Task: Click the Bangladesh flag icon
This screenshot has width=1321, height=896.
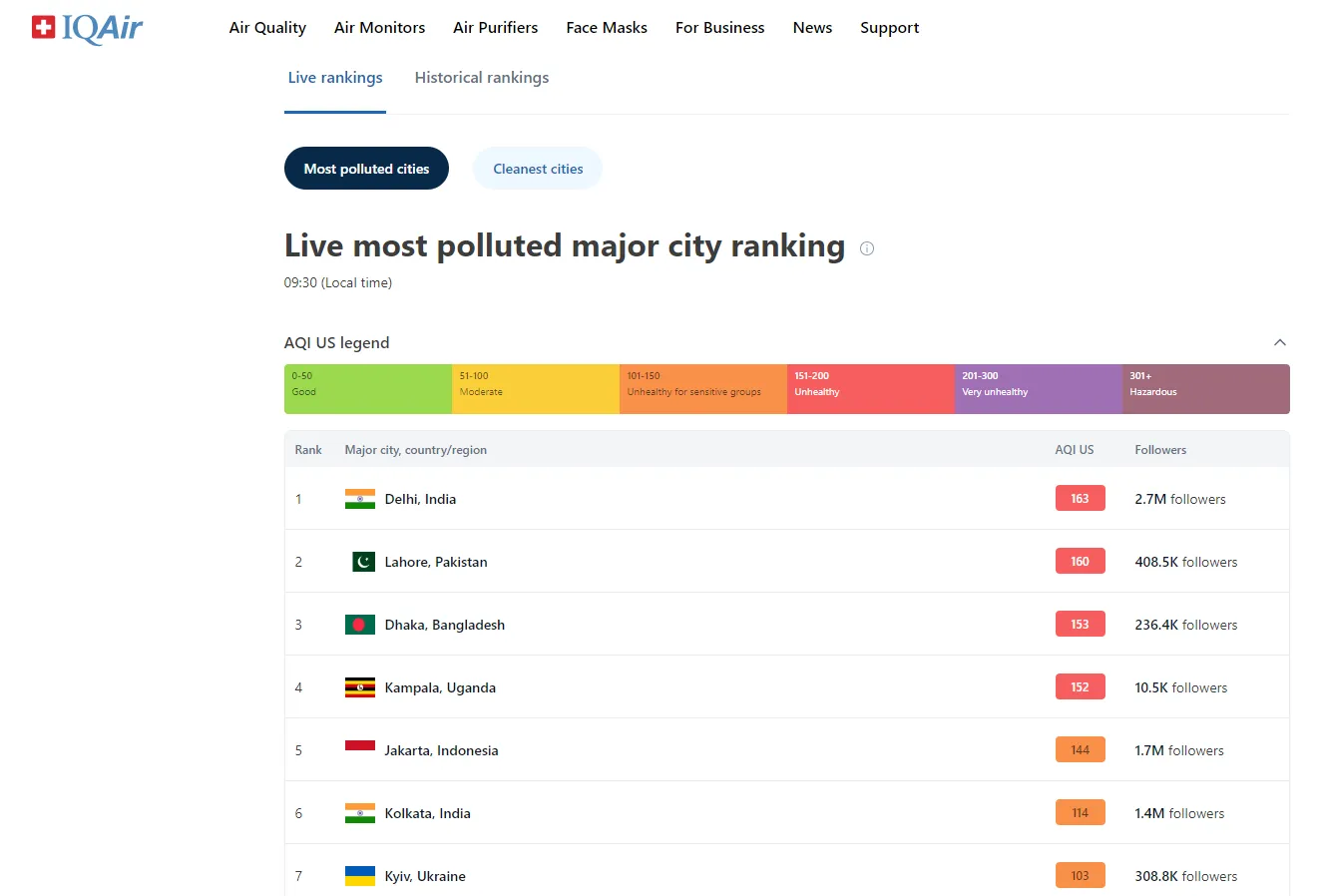Action: 359,625
